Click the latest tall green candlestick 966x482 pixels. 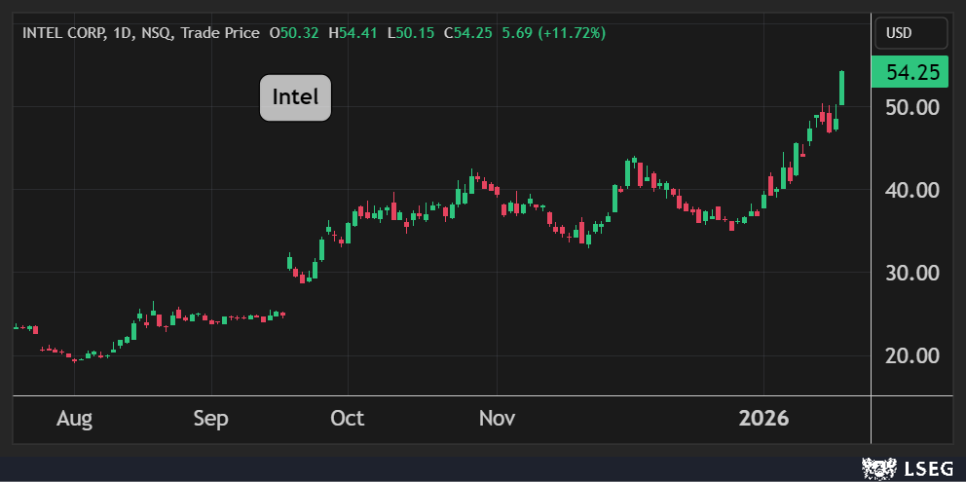(x=843, y=88)
